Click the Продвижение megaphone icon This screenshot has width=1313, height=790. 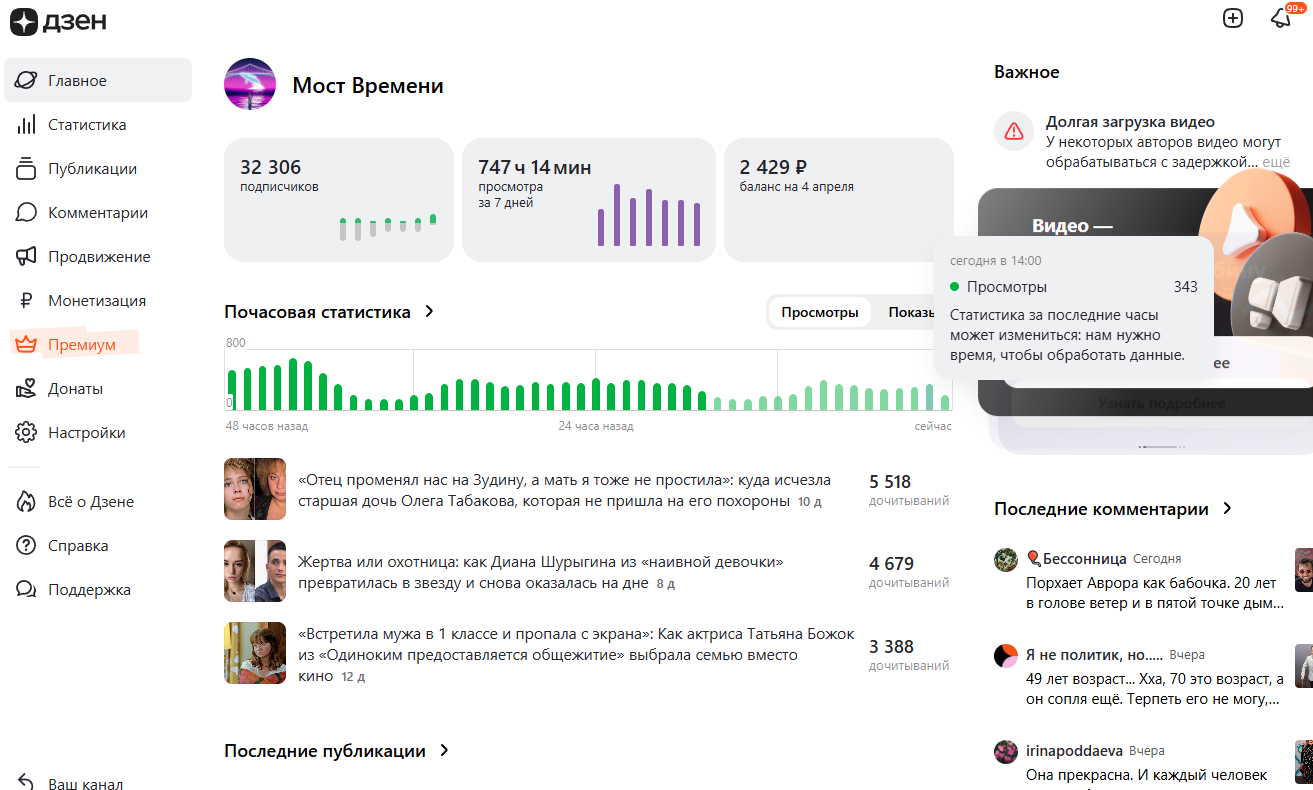coord(27,257)
